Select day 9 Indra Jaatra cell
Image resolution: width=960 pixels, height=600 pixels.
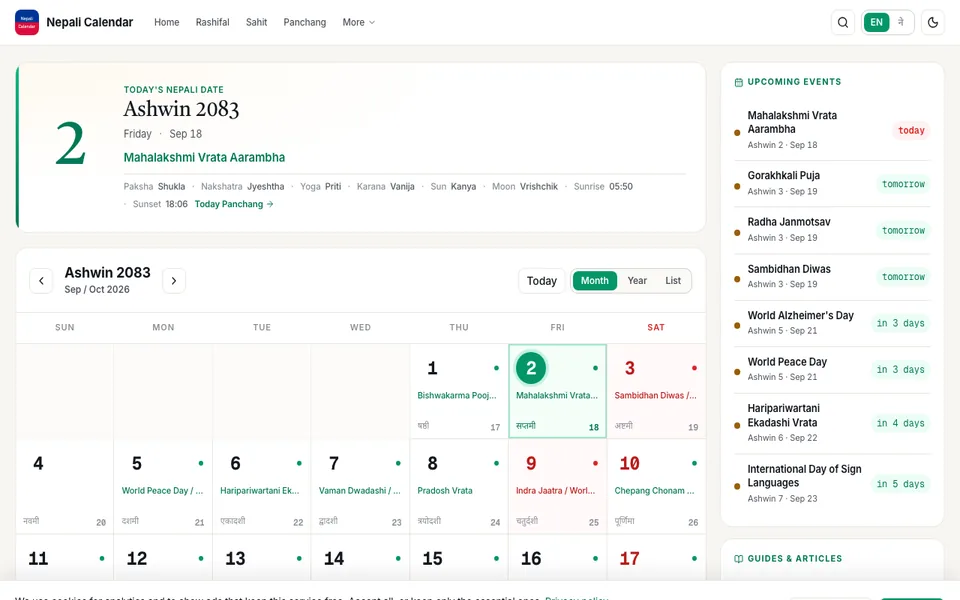point(557,486)
